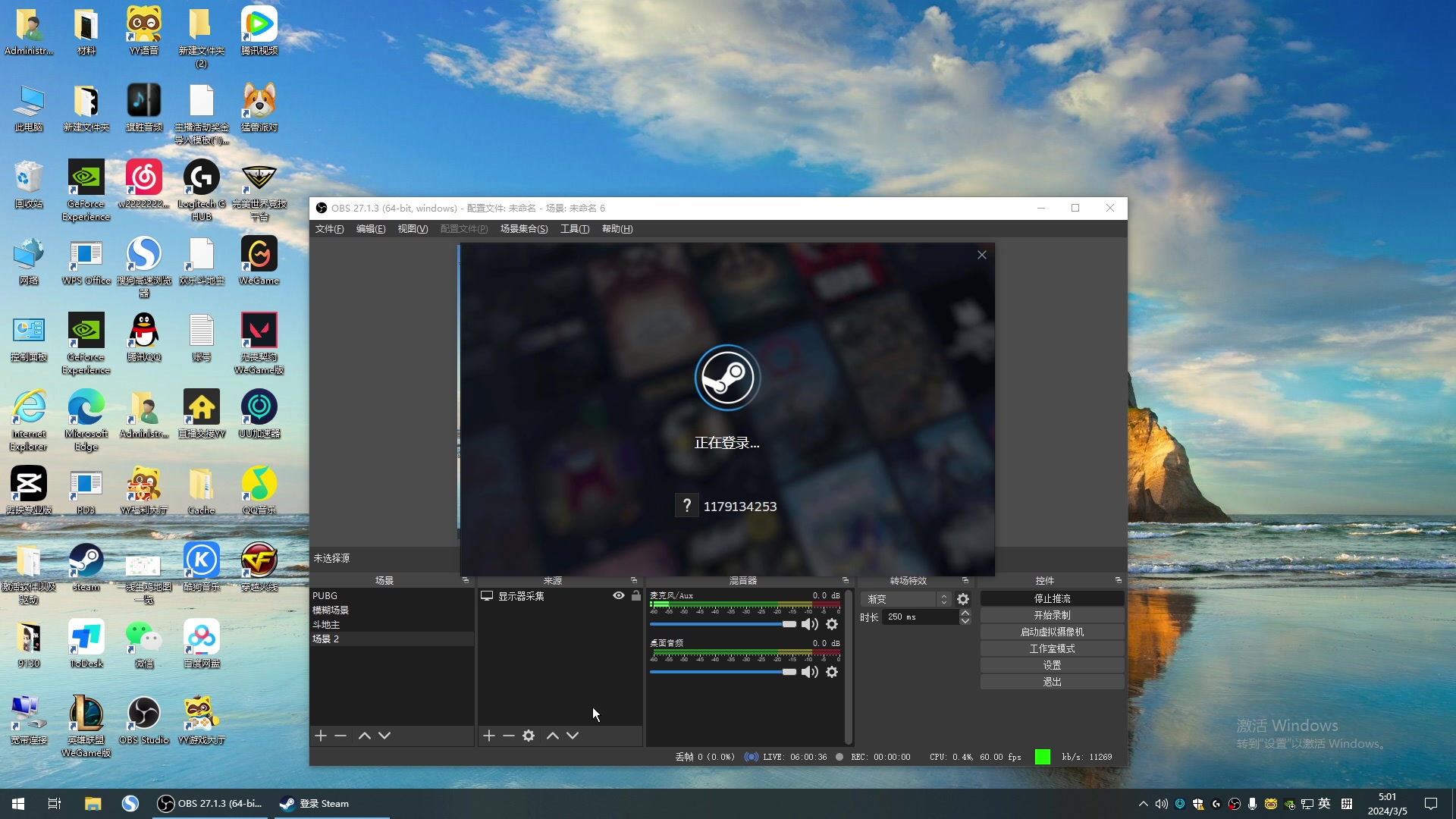Click the 时长 250 ms duration field
The height and width of the screenshot is (819, 1456).
click(921, 617)
